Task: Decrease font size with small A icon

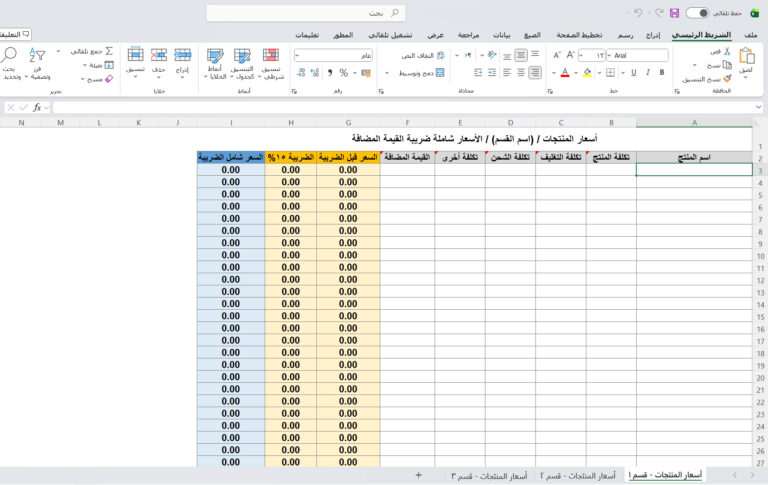Action: coord(557,55)
